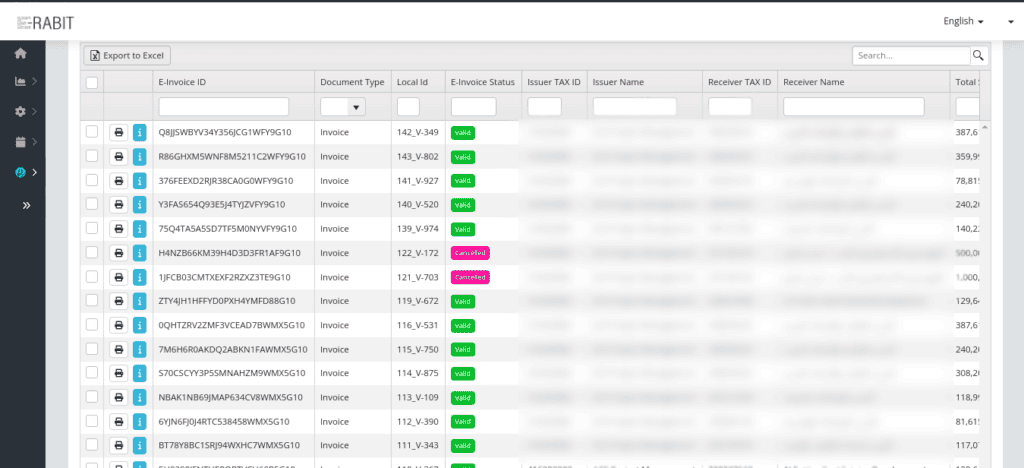
Task: View info for invoice 119_V-672
Action: 139,301
